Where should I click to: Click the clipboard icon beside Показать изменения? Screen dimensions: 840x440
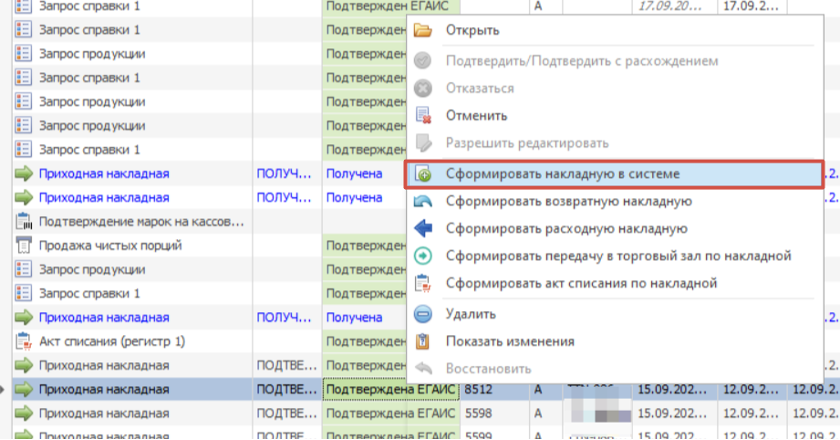423,341
